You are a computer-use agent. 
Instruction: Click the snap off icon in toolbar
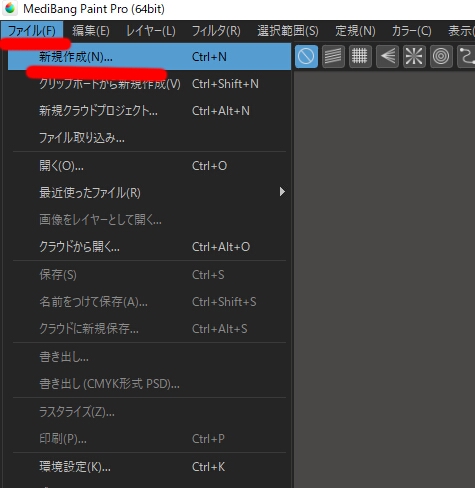pyautogui.click(x=306, y=56)
